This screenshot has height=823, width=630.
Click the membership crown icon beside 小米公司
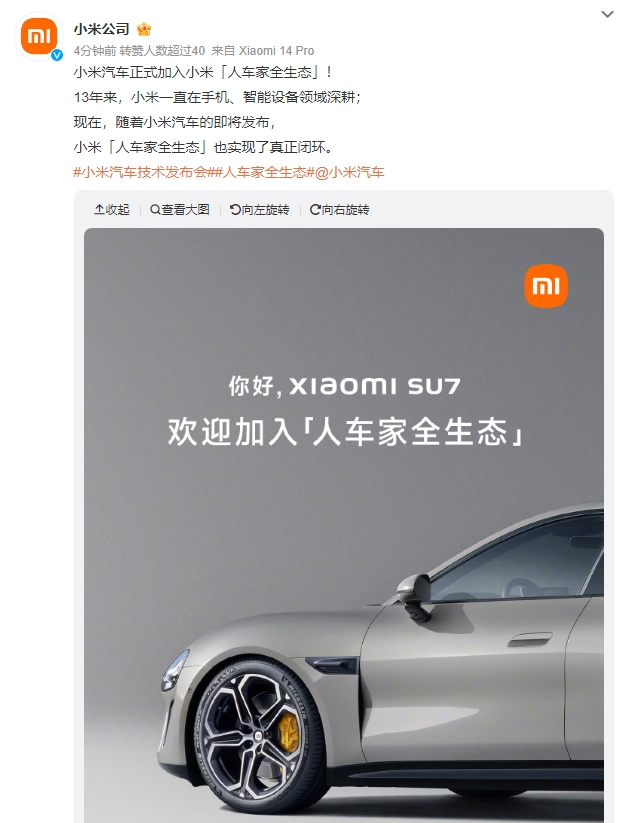(144, 29)
